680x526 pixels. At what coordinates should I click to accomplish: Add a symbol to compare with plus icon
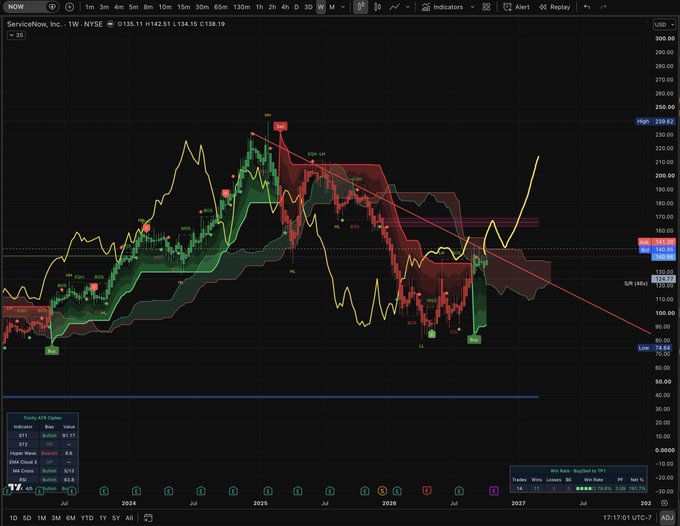(69, 7)
